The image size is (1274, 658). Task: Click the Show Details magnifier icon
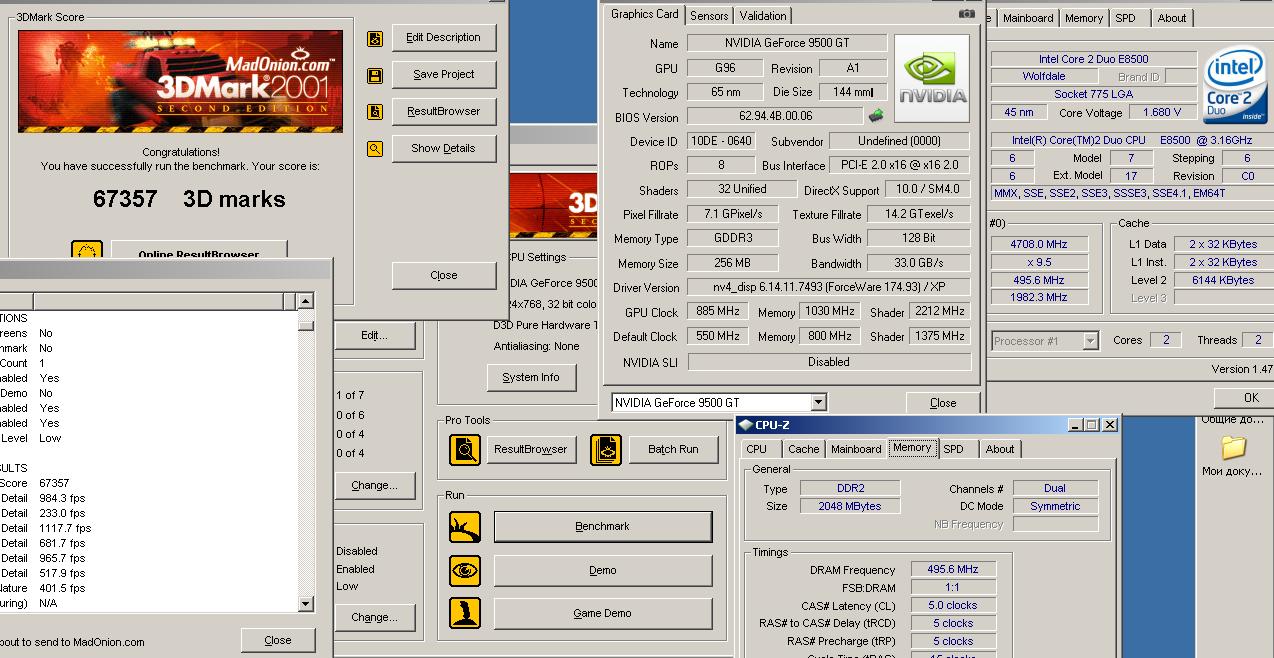pyautogui.click(x=375, y=149)
